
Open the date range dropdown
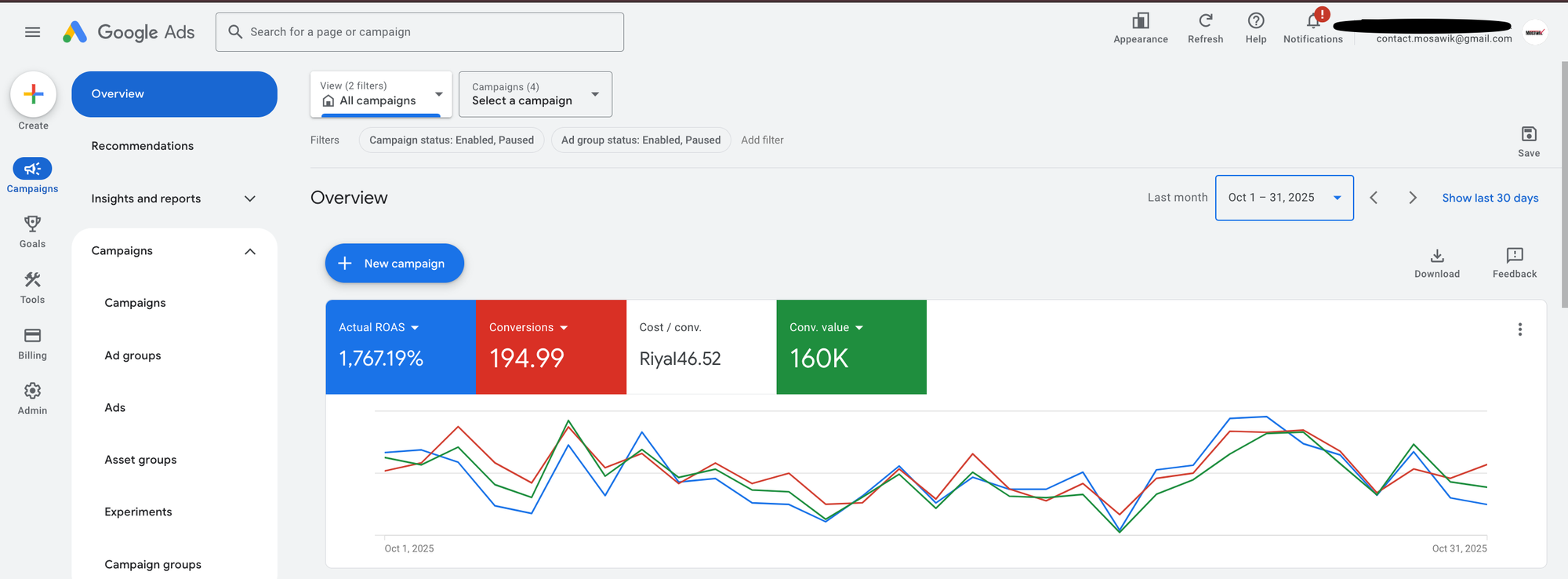[1283, 198]
